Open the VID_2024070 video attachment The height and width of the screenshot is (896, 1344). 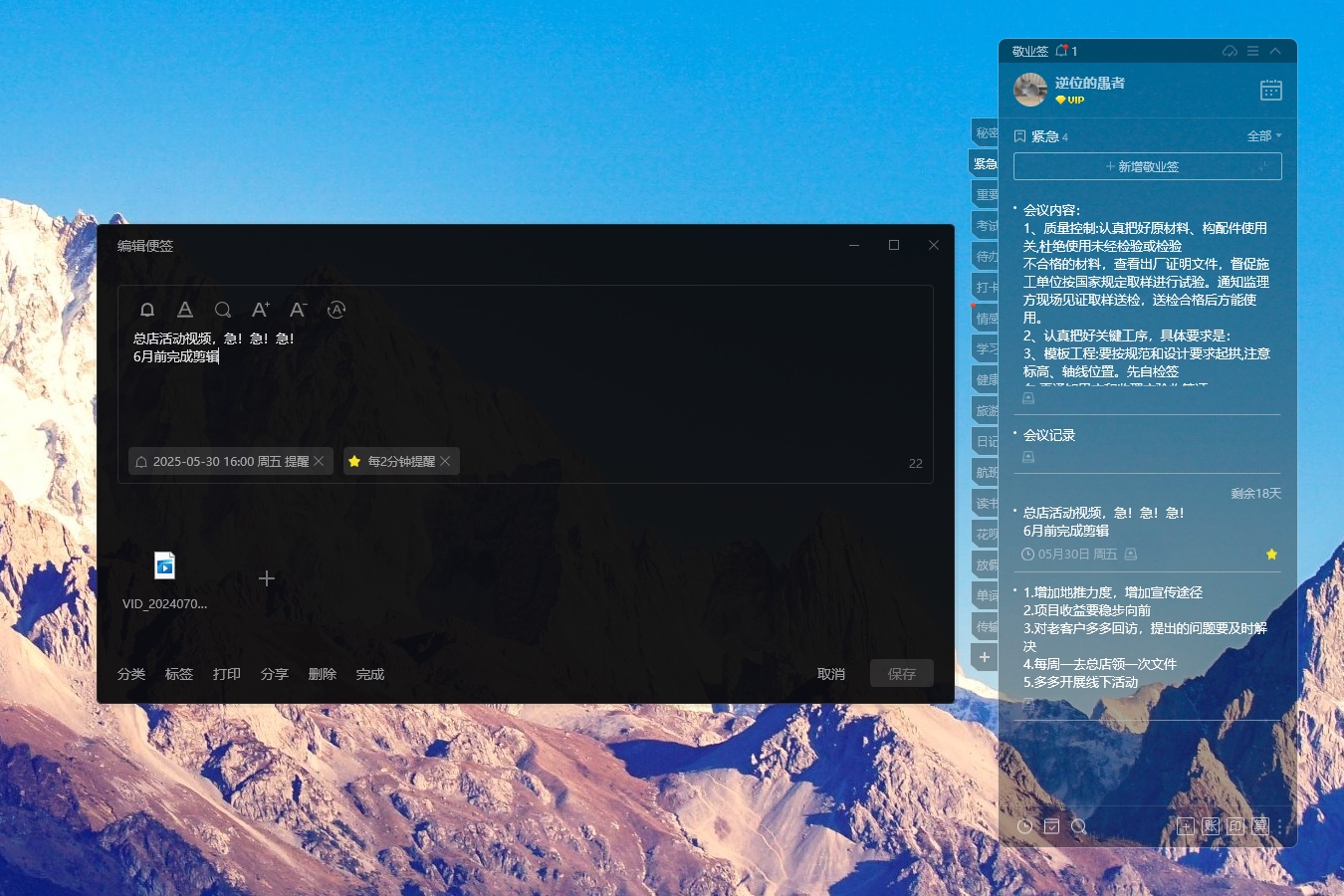point(165,566)
